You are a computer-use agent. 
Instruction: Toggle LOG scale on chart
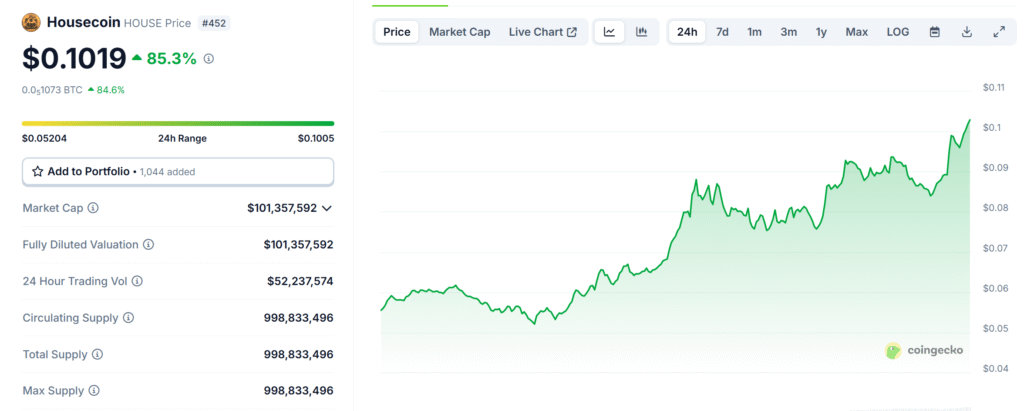coord(897,32)
